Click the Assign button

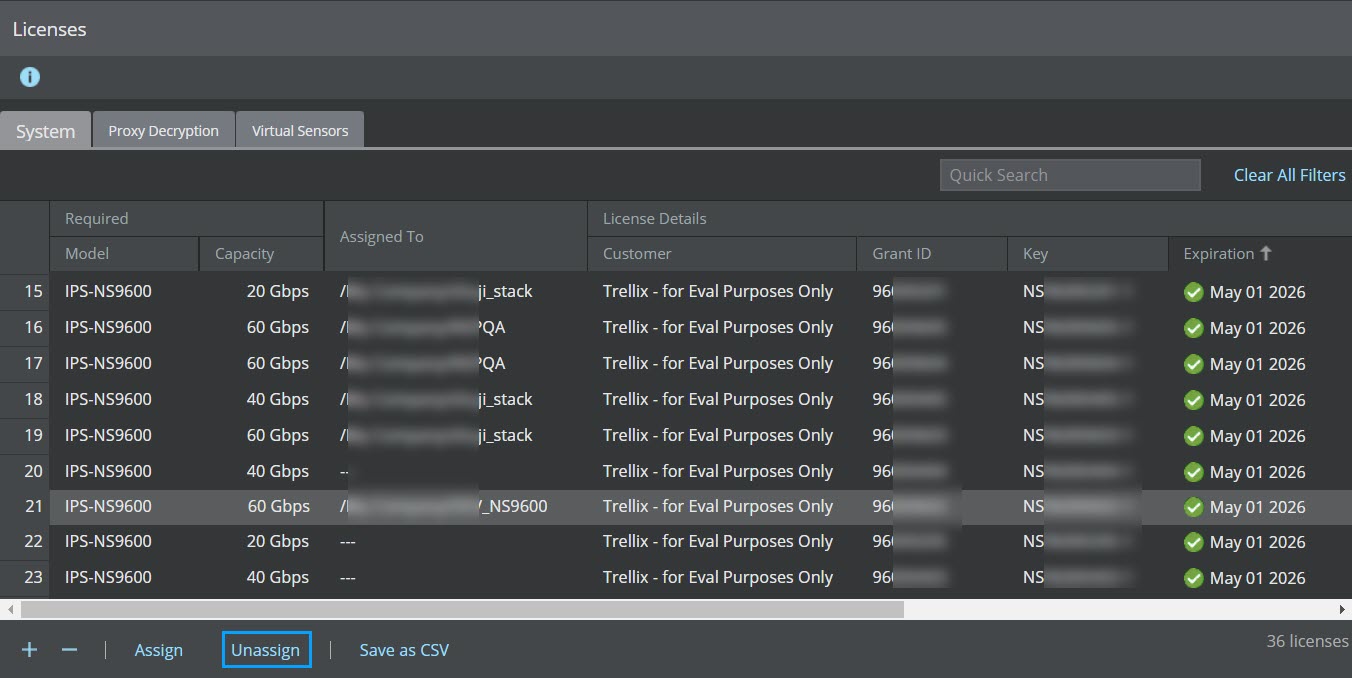(x=159, y=650)
